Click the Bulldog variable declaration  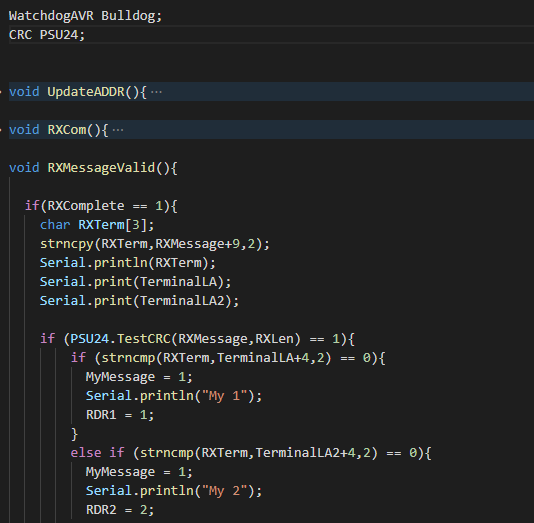coord(131,16)
